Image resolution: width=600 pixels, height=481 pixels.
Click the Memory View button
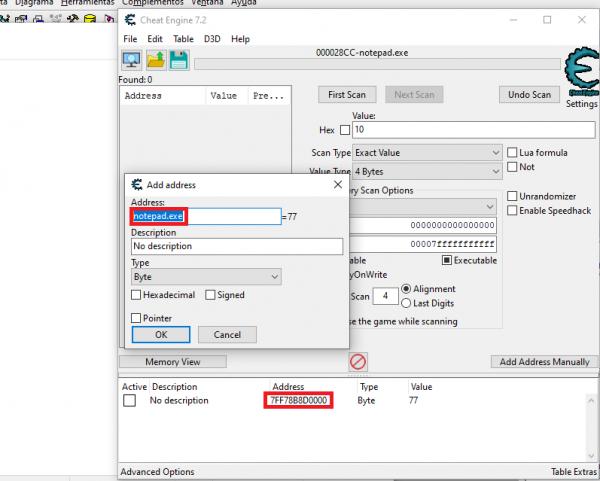tap(172, 361)
